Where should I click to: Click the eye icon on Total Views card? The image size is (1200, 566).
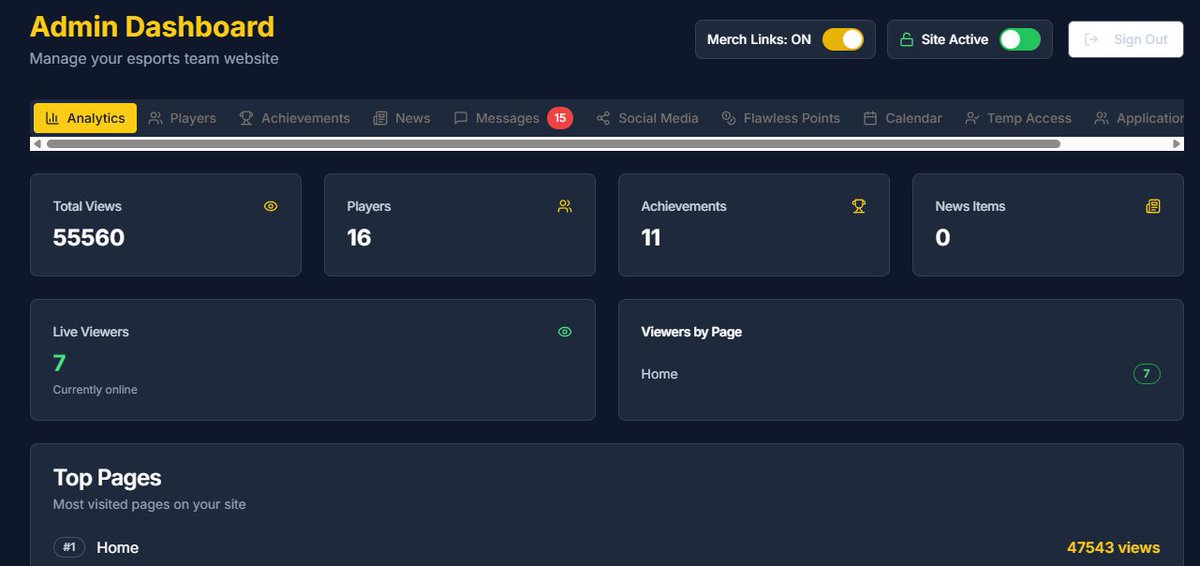coord(270,206)
